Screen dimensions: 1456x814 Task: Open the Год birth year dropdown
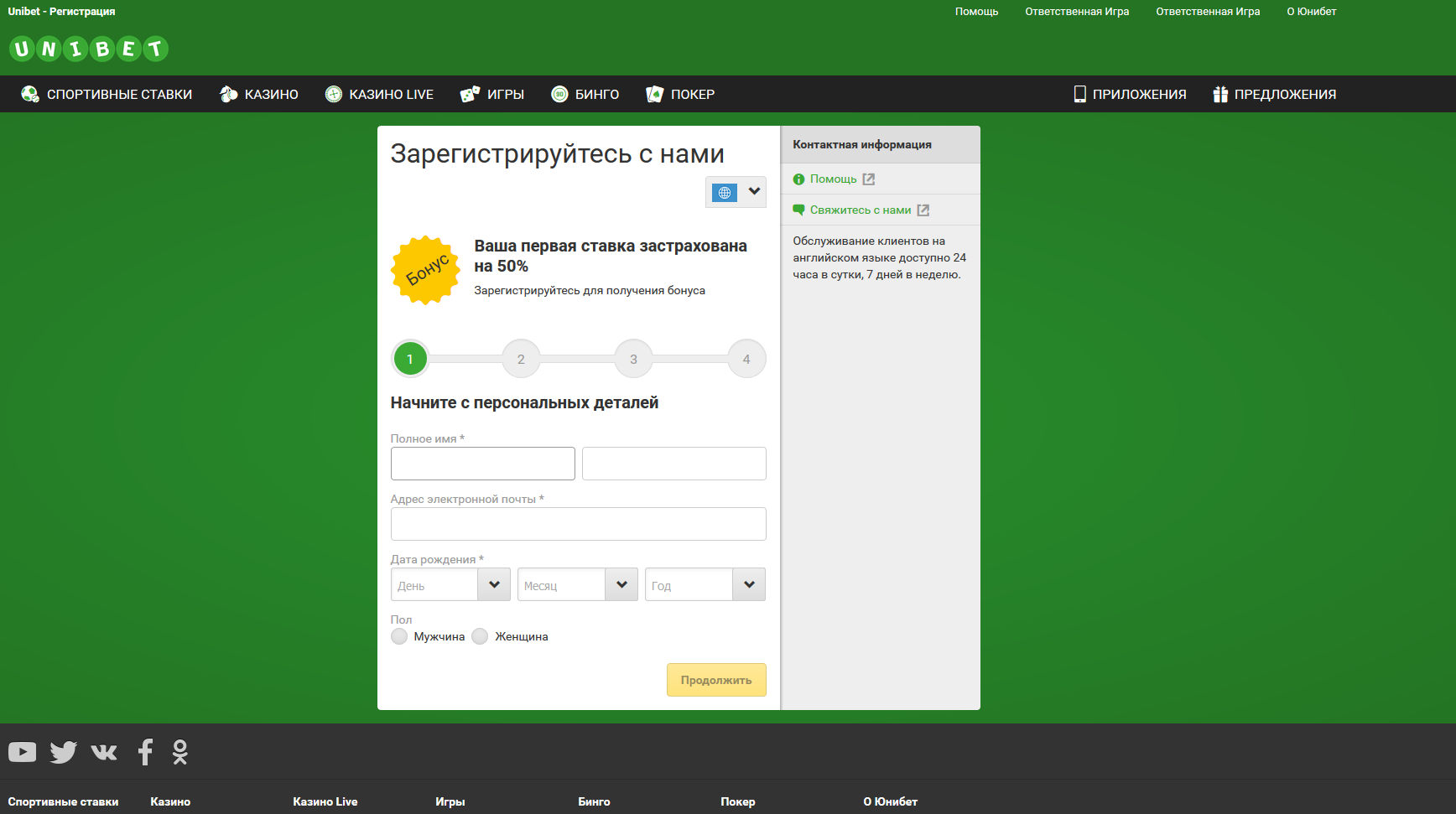pyautogui.click(x=705, y=584)
